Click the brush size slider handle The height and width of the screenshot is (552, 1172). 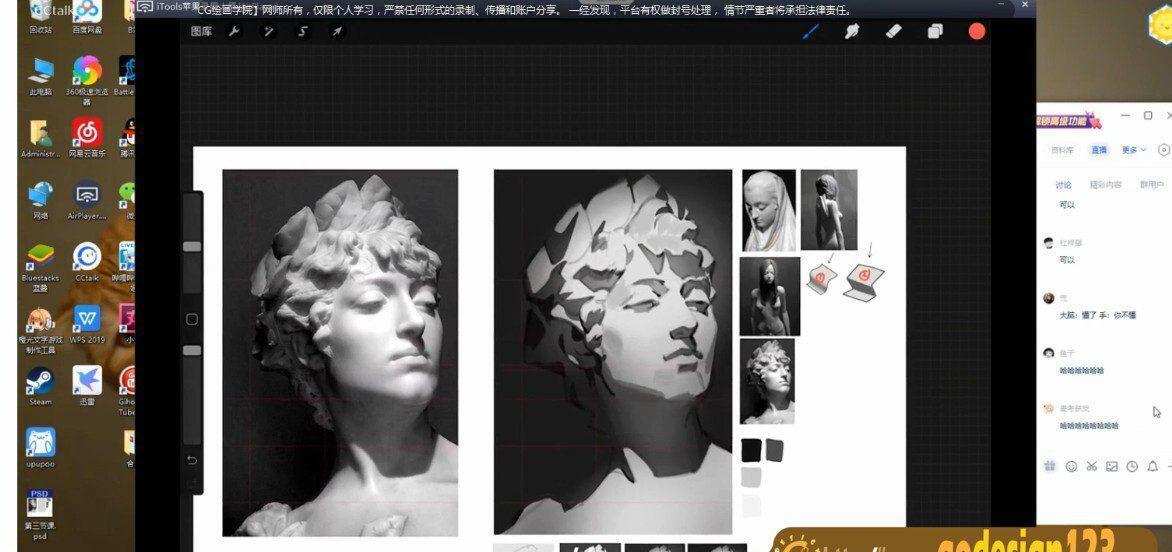[192, 246]
